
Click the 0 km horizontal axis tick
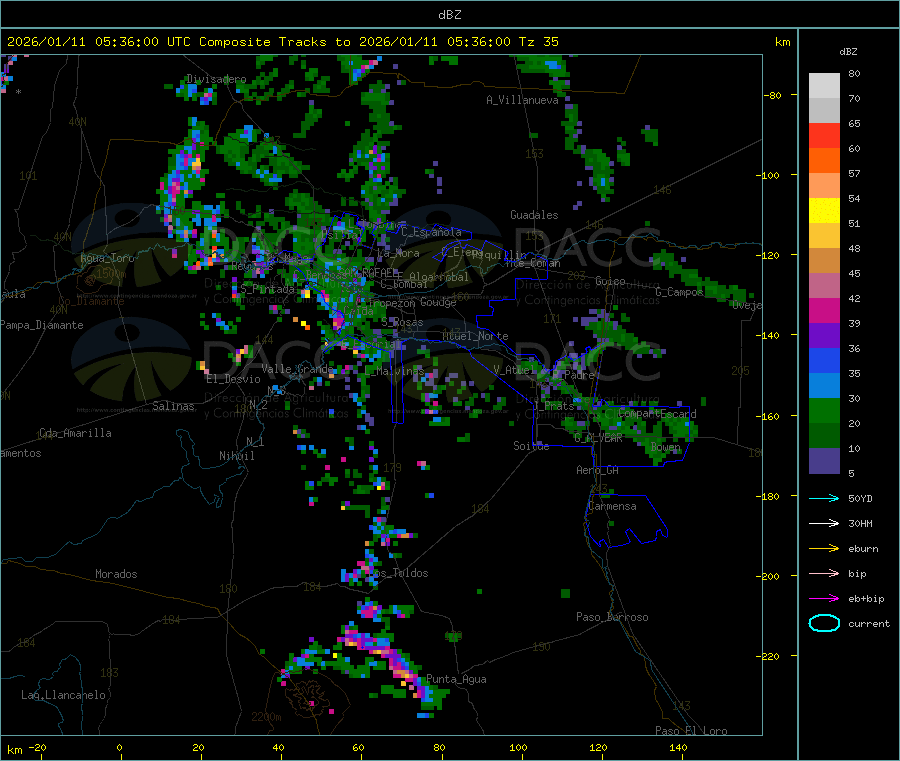pyautogui.click(x=119, y=748)
